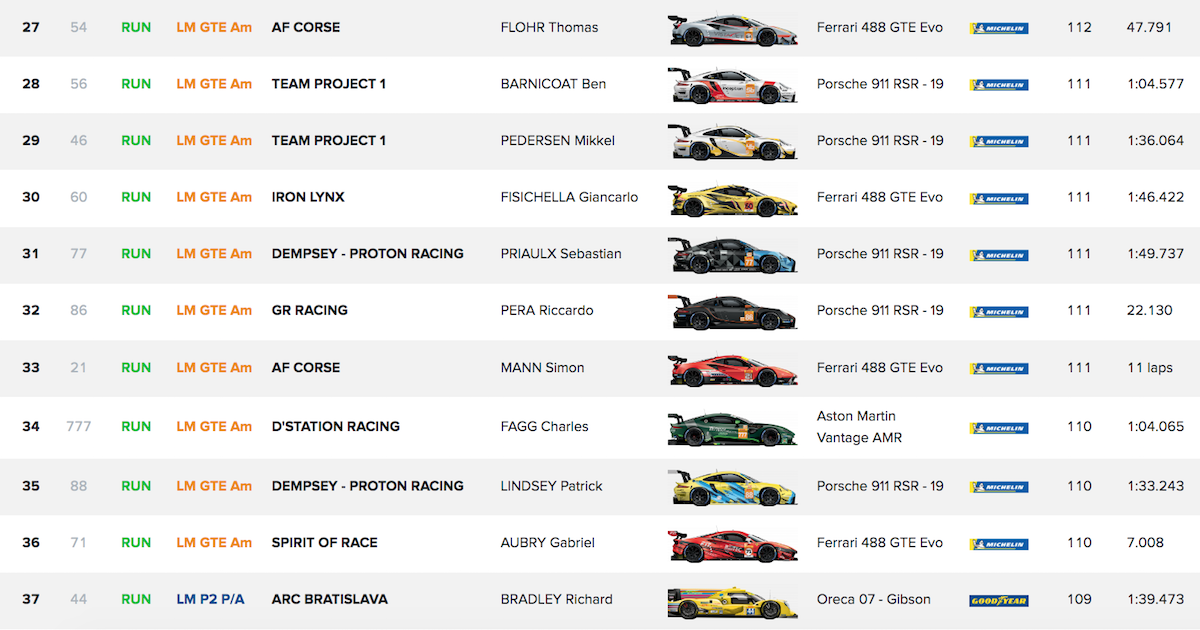1200x630 pixels.
Task: Click Michelin logo in Flohr's row
Action: click(998, 28)
